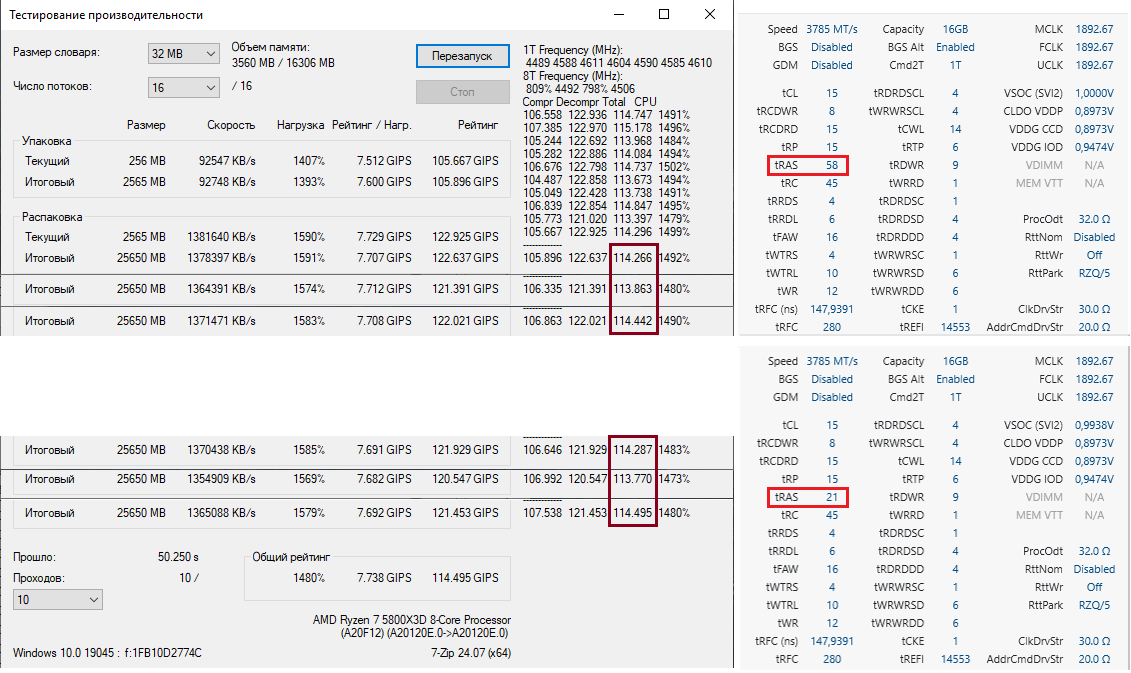The height and width of the screenshot is (673, 1131).
Task: Click the 7-Zip 24.07 (x64) version text
Action: pyautogui.click(x=471, y=653)
